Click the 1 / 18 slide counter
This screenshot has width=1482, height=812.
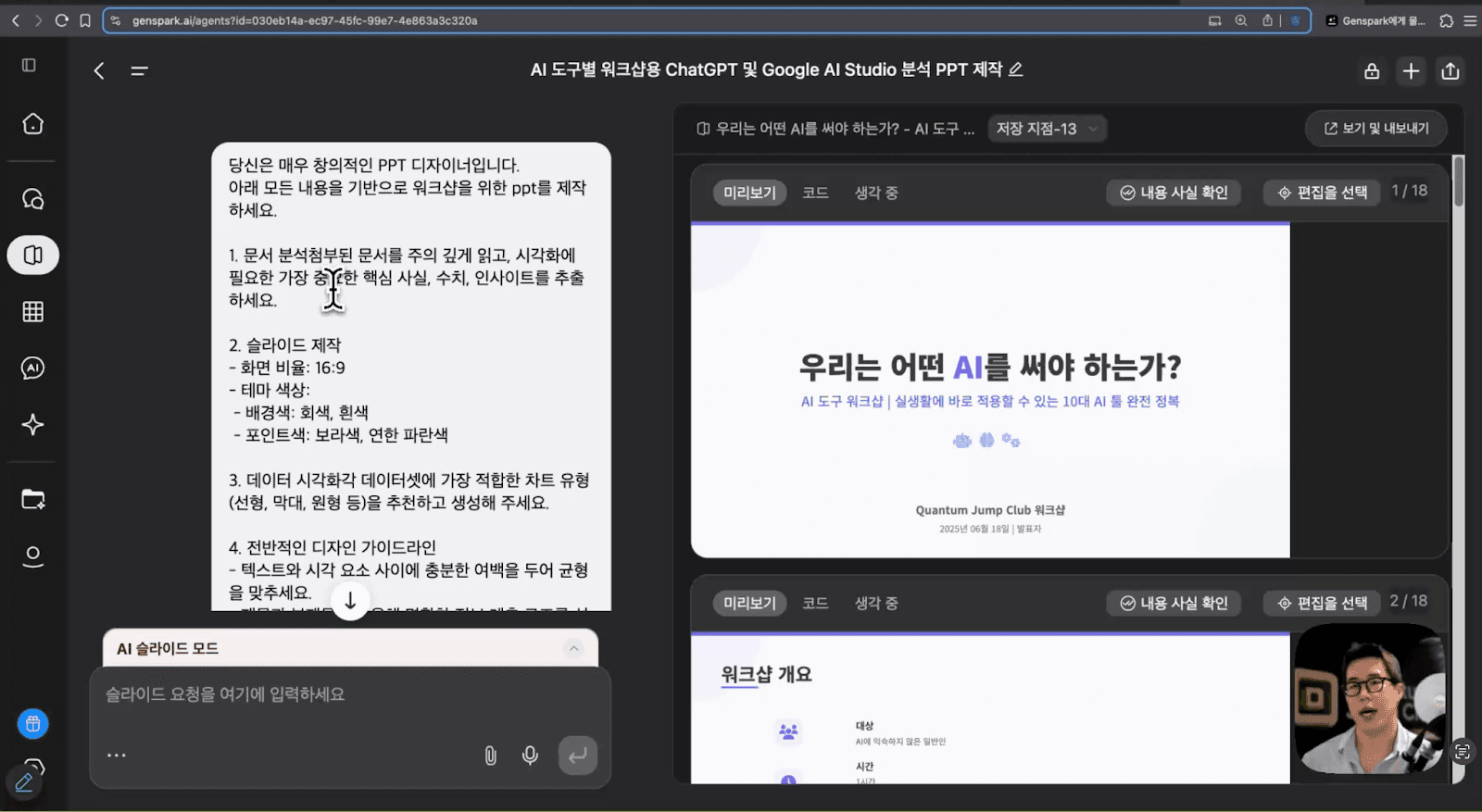[x=1410, y=191]
